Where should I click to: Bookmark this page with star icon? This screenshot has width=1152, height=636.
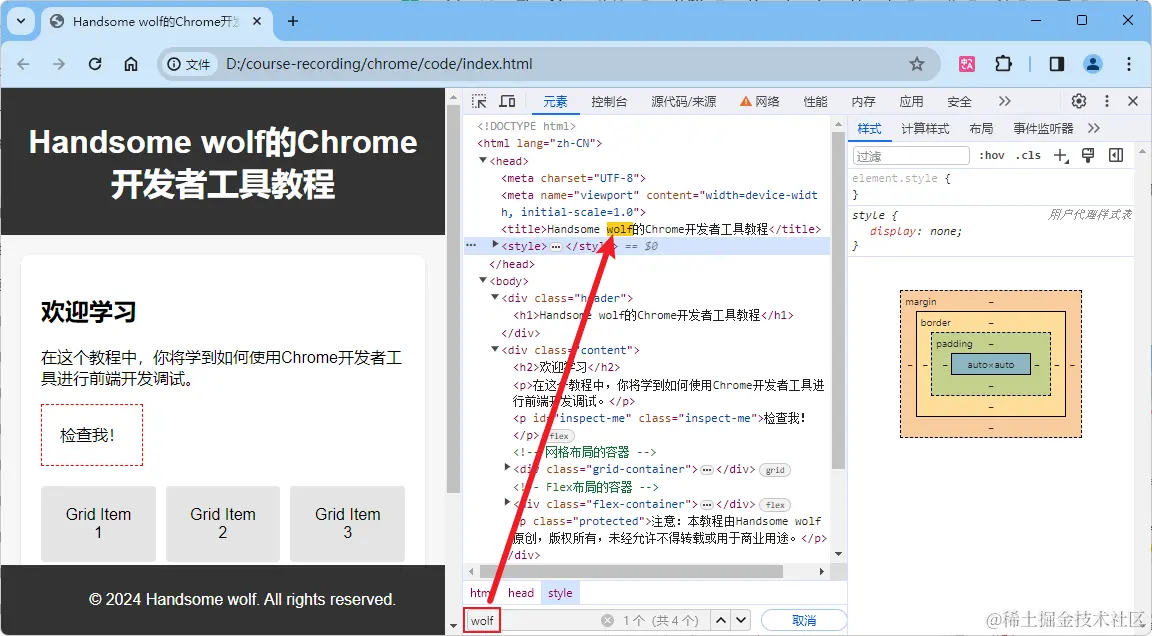(x=917, y=64)
